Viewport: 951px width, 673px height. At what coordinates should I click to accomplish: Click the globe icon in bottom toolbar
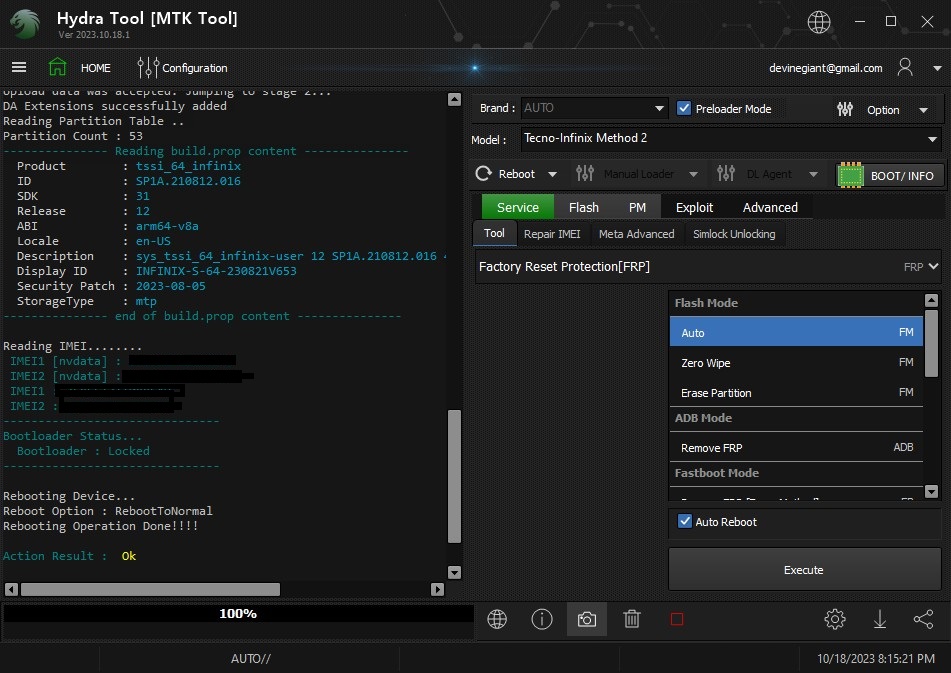click(497, 619)
